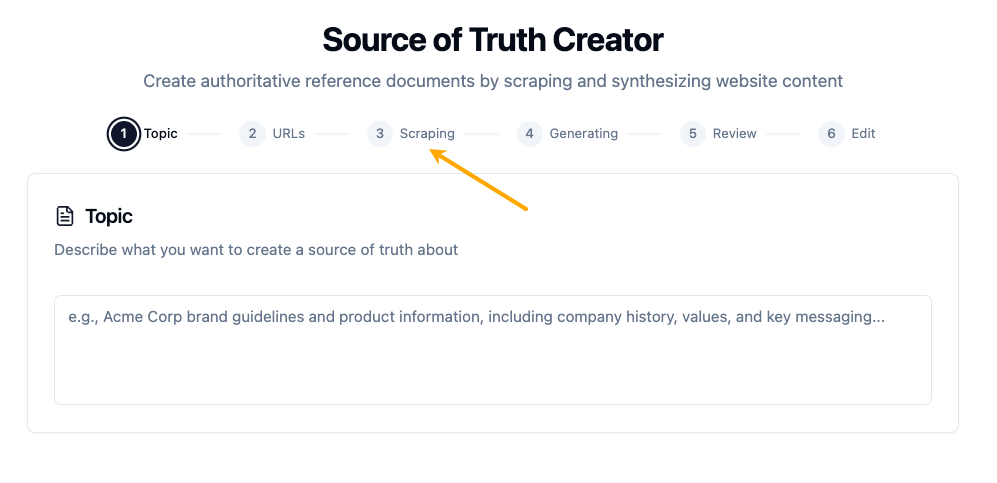This screenshot has width=997, height=483.
Task: Click the step 4 number circle
Action: [x=530, y=134]
